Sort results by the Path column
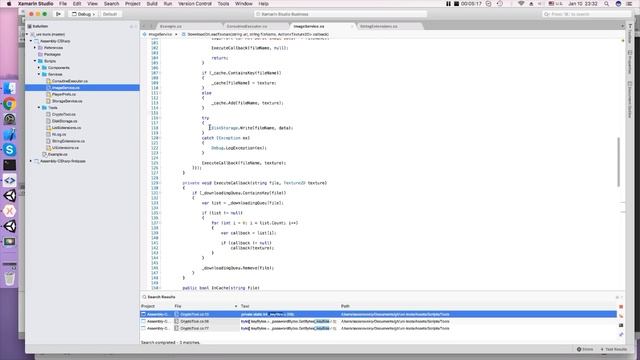Image resolution: width=640 pixels, height=360 pixels. (x=478, y=306)
